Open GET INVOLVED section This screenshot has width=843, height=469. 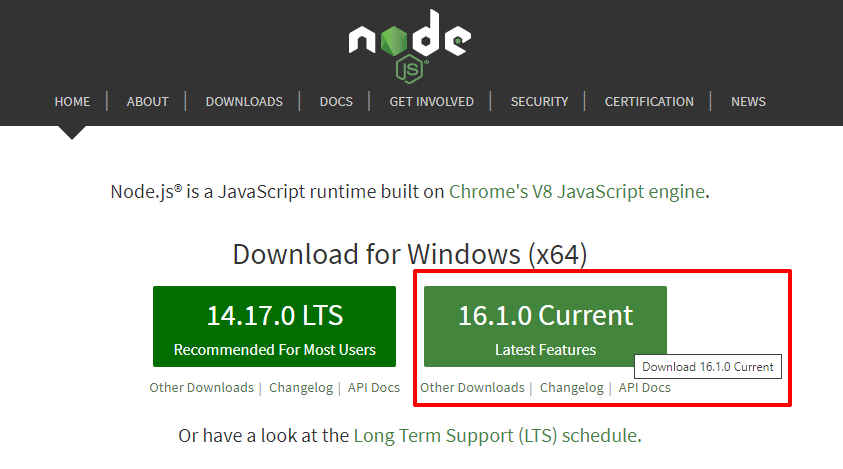431,102
